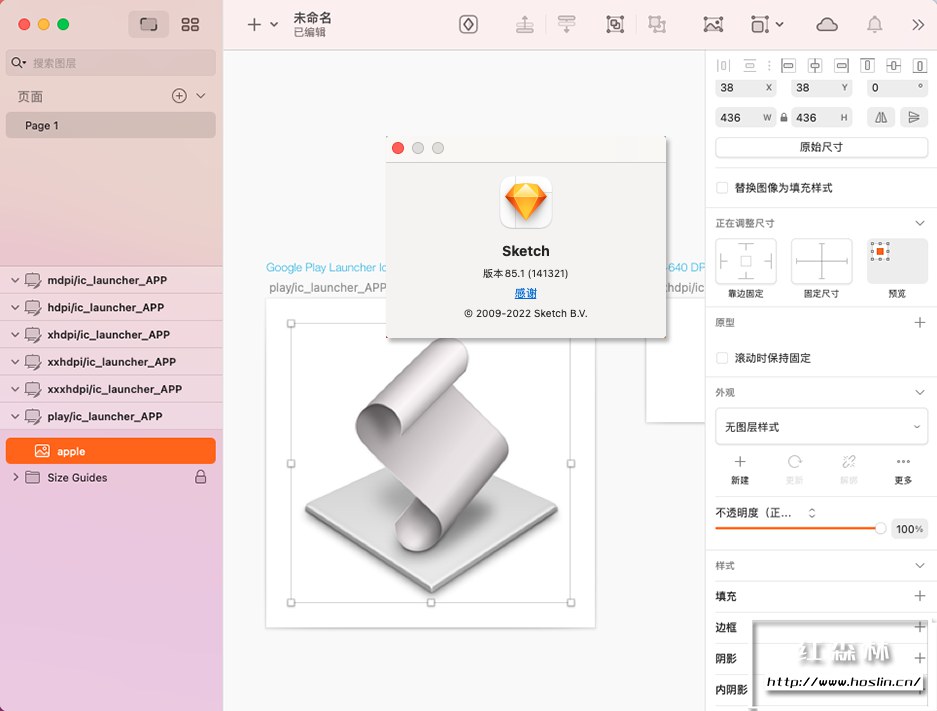Image resolution: width=937 pixels, height=711 pixels.
Task: Open the Insert plus menu
Action: click(254, 24)
